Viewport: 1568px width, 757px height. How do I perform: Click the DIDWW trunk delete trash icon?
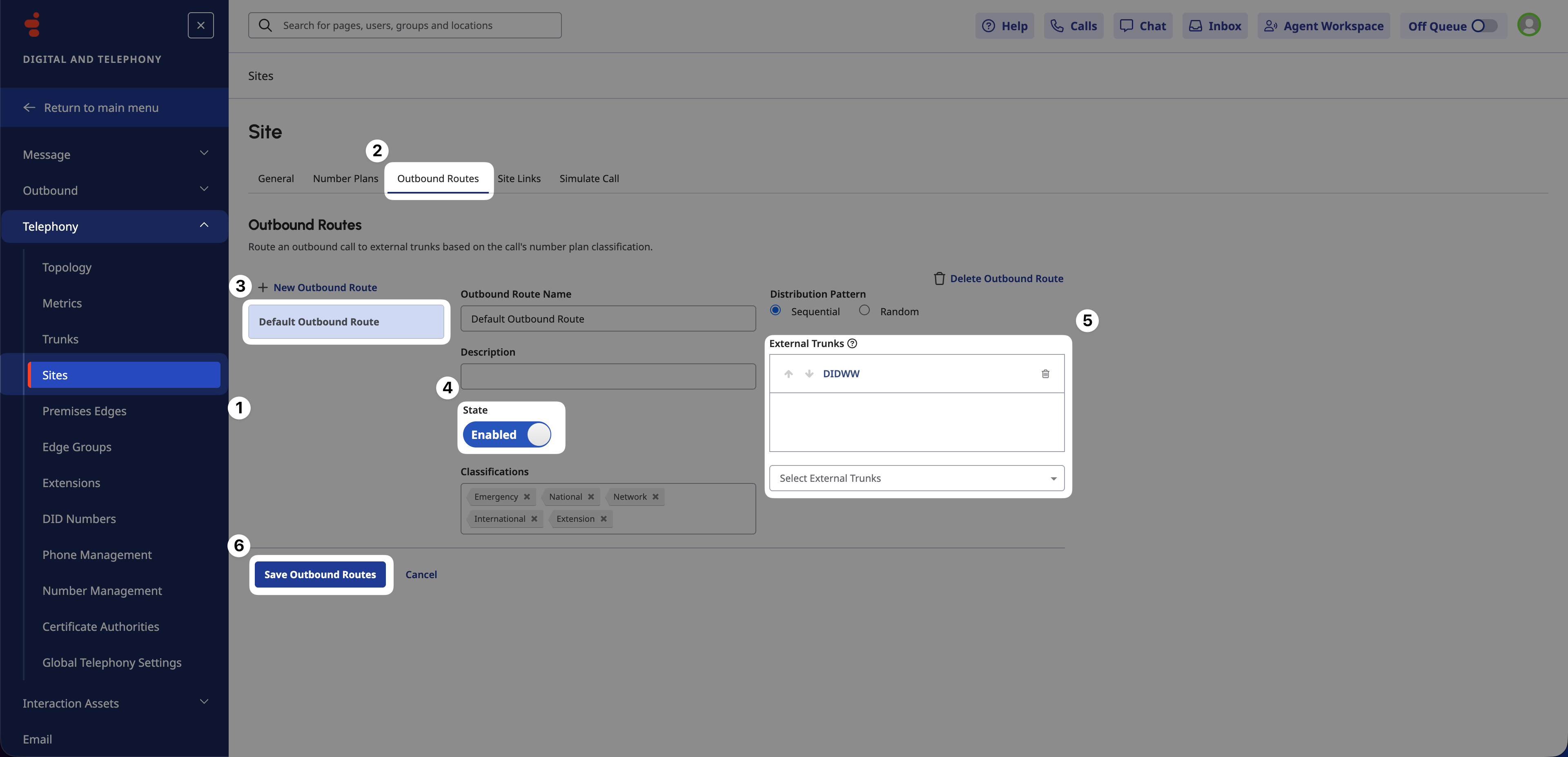(1045, 374)
